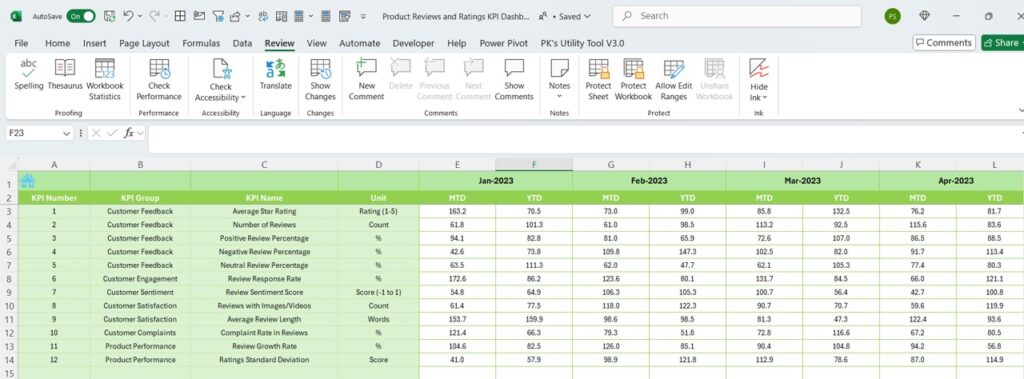The width and height of the screenshot is (1024, 379).
Task: Switch to the Automate tab
Action: point(359,43)
